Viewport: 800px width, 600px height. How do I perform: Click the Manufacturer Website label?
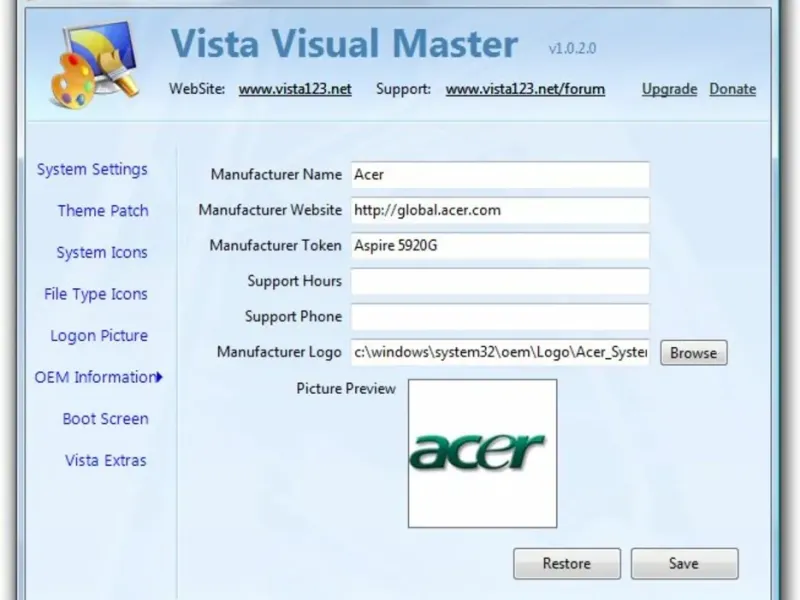(x=270, y=210)
